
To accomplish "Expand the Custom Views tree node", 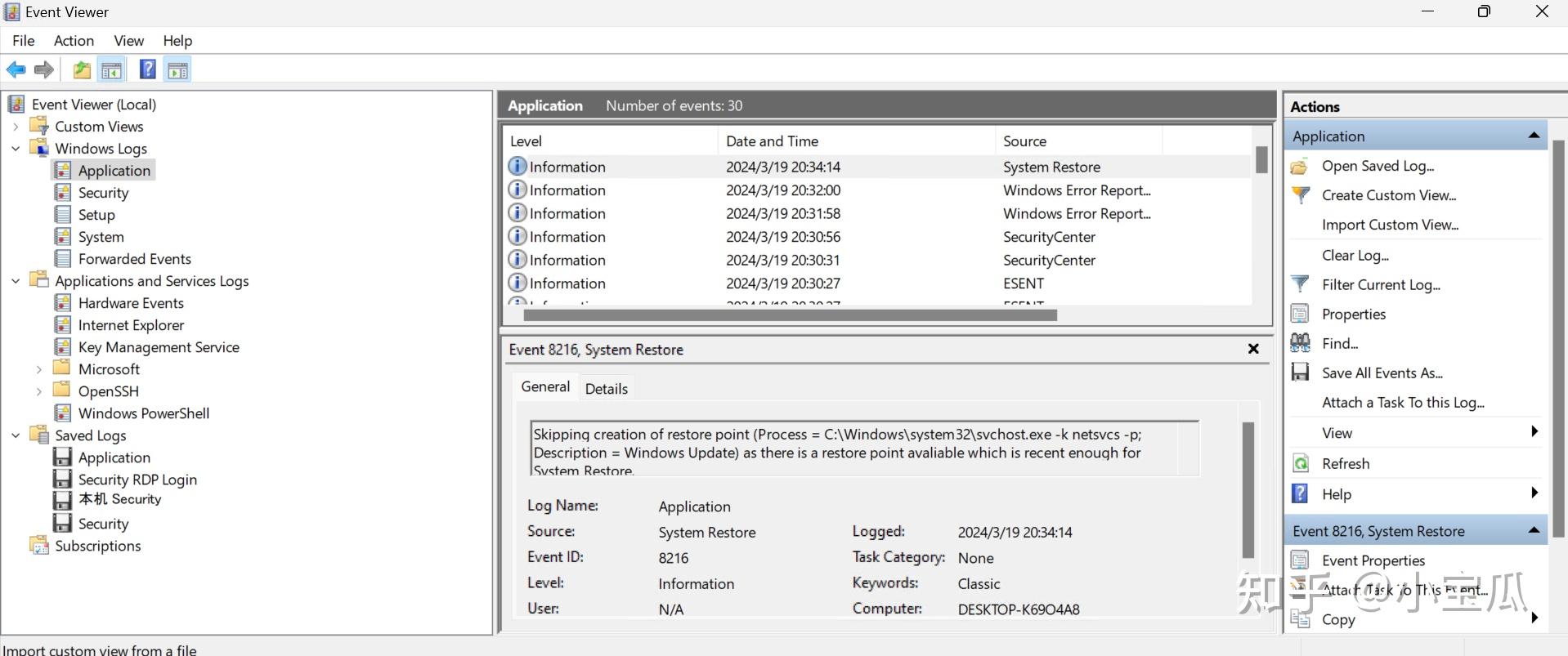I will (x=16, y=127).
